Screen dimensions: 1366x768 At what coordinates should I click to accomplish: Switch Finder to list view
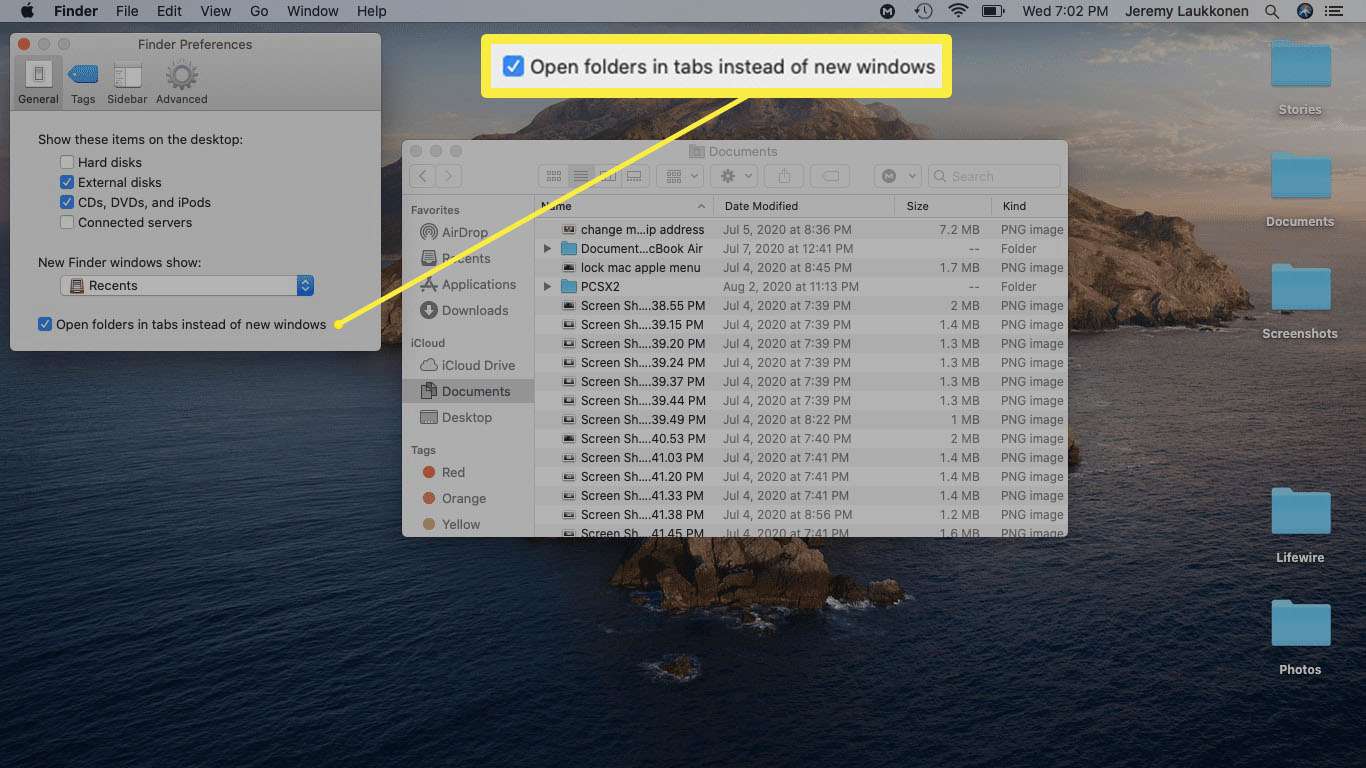(x=580, y=176)
